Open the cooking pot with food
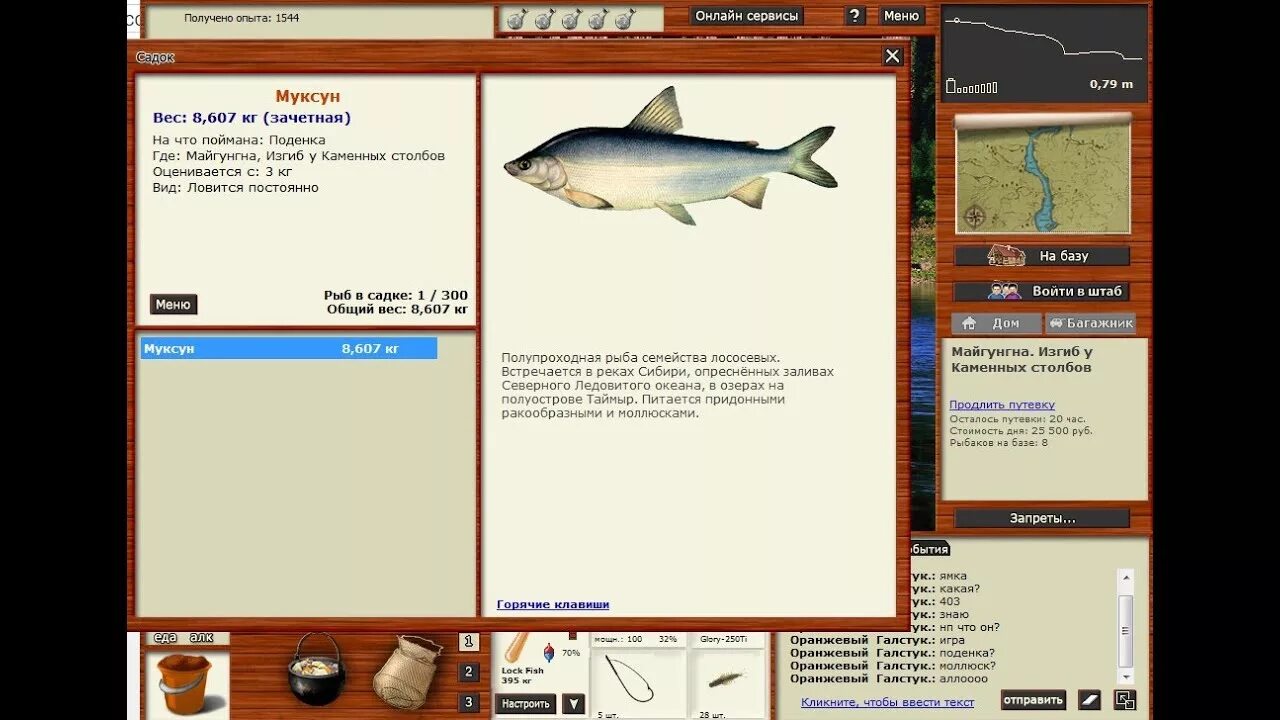 click(x=316, y=669)
